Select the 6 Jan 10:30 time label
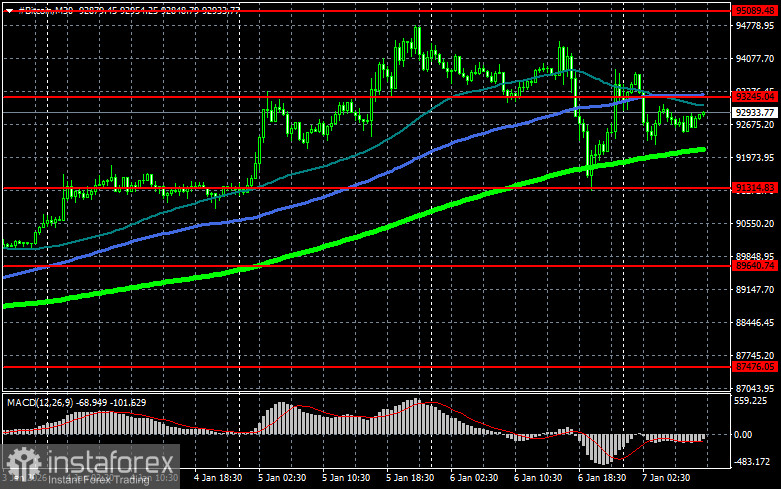The height and width of the screenshot is (489, 781). pyautogui.click(x=538, y=478)
